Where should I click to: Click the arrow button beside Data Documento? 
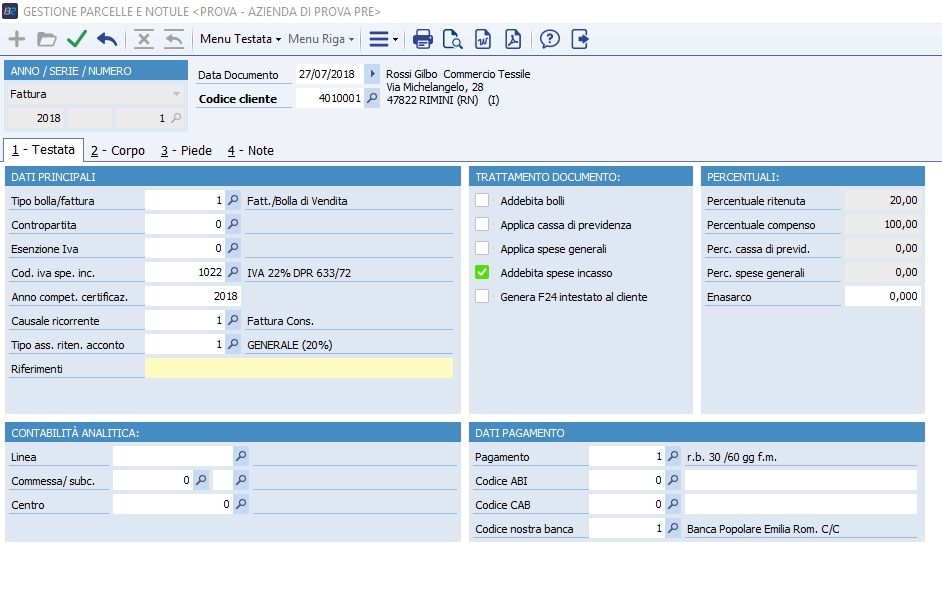pos(372,74)
